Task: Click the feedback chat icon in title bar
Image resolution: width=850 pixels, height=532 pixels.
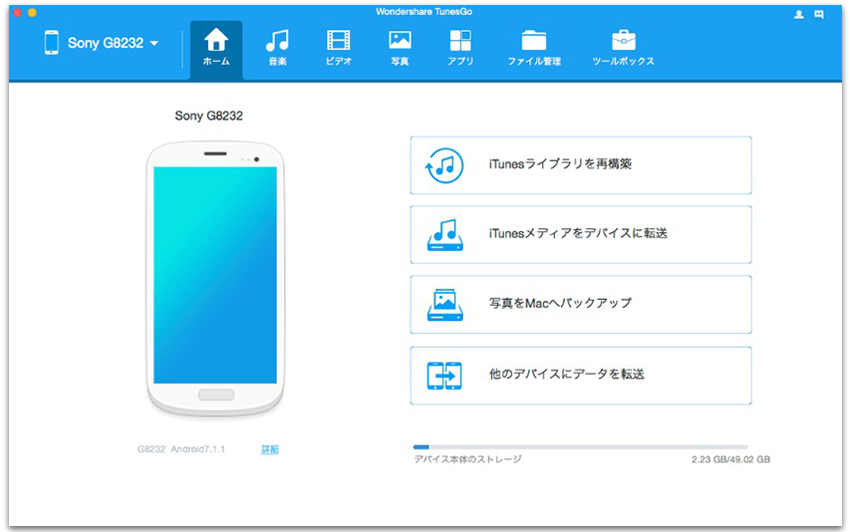Action: (x=819, y=15)
